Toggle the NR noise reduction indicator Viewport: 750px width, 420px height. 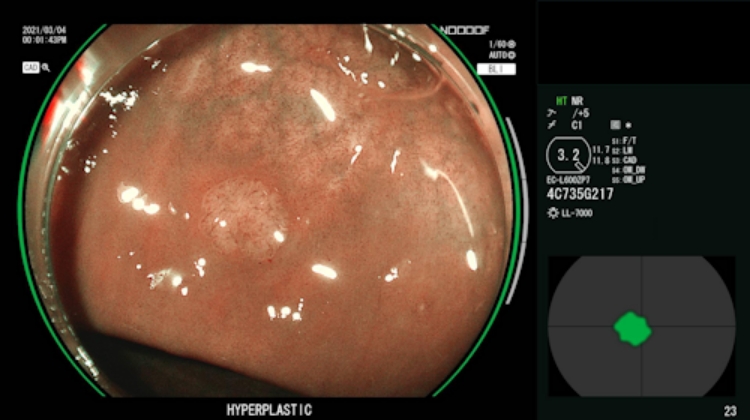575,100
